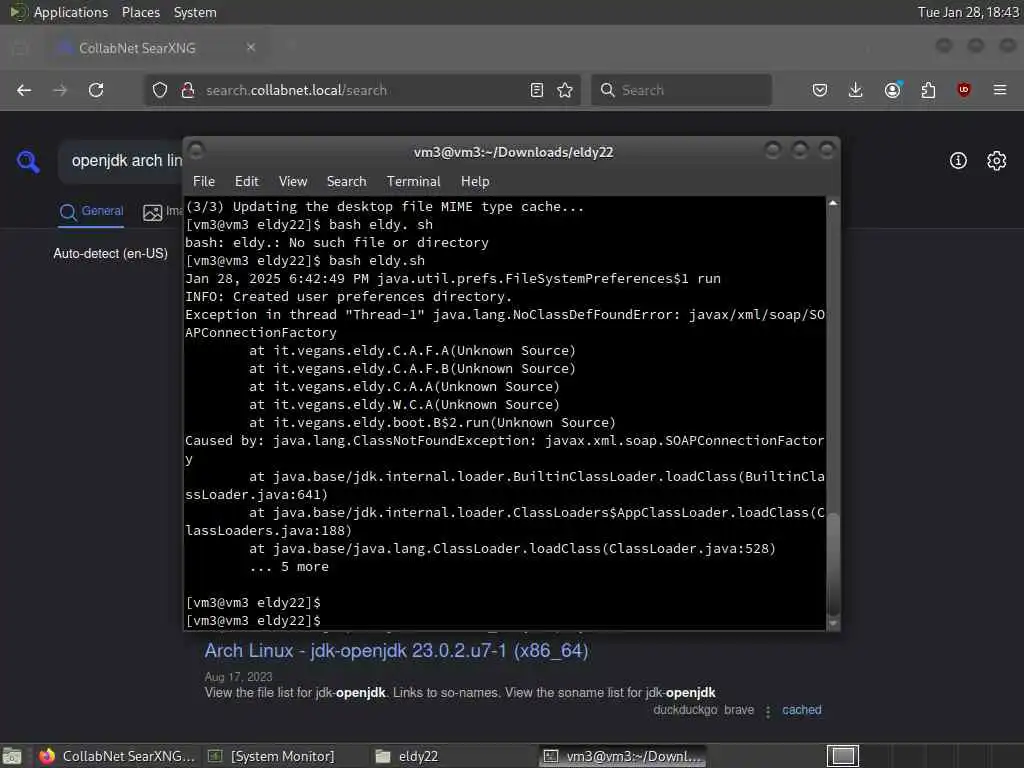Select the General search category tab
Screen dimensions: 1024x768
[91, 212]
